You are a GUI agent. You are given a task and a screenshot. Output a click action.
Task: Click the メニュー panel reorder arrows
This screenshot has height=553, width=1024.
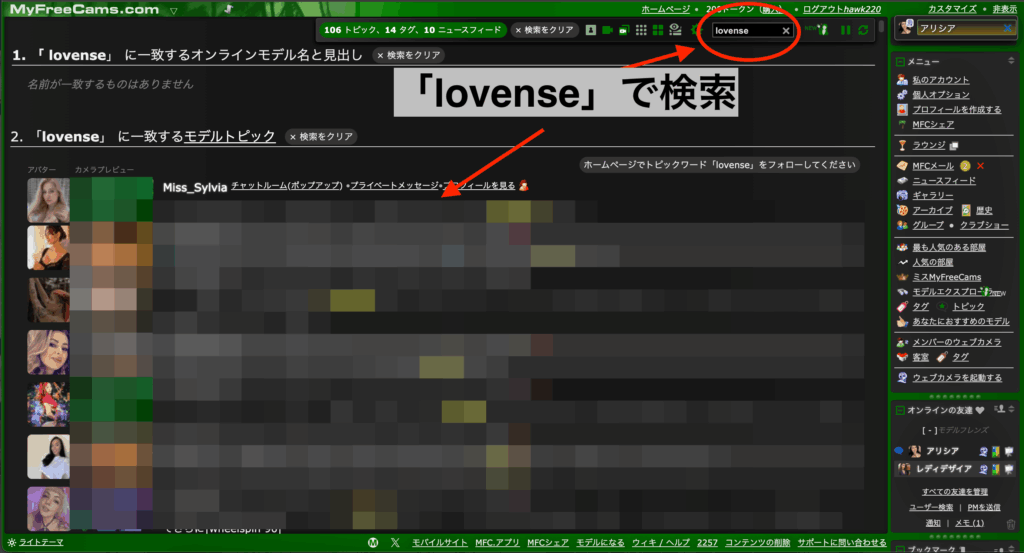pos(1011,61)
